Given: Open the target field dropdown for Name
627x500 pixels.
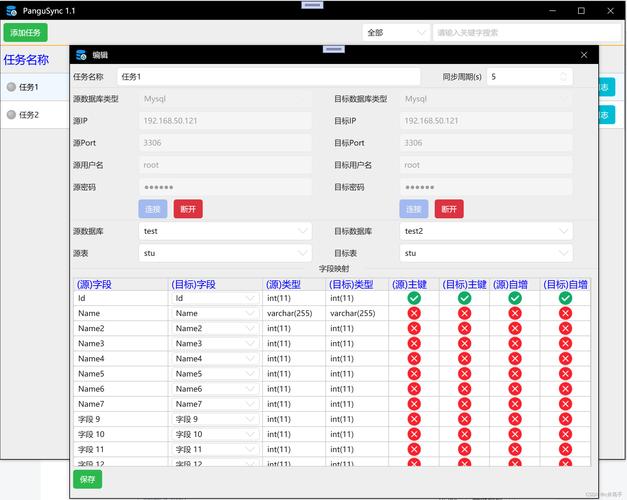Looking at the screenshot, I should point(215,313).
